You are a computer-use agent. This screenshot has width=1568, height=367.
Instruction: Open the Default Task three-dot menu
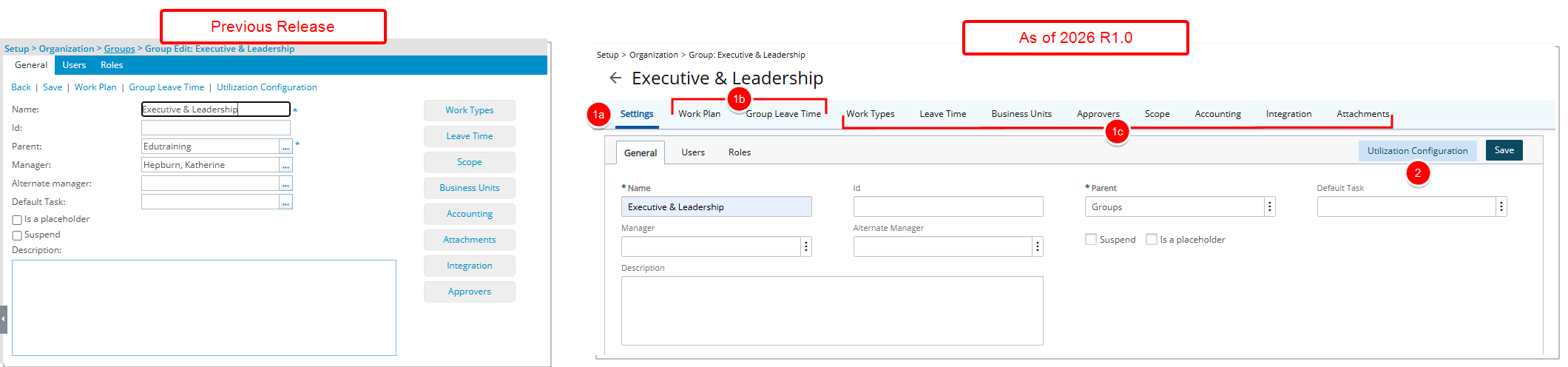tap(1501, 207)
